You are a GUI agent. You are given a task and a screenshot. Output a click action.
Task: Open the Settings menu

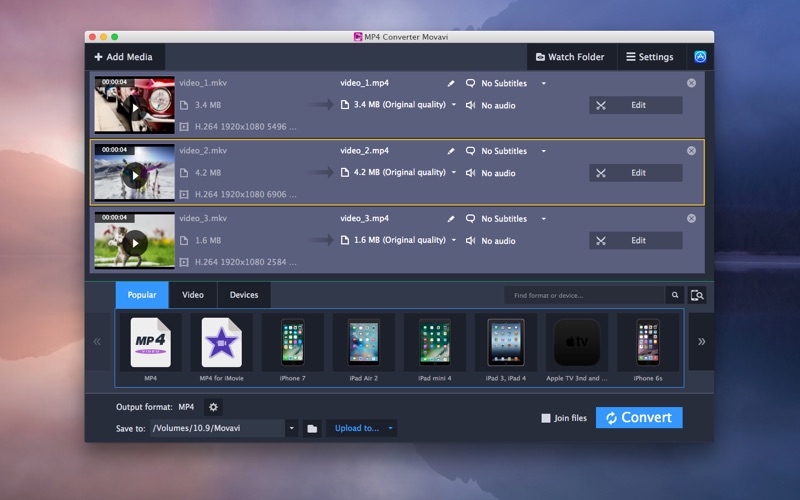click(x=650, y=57)
